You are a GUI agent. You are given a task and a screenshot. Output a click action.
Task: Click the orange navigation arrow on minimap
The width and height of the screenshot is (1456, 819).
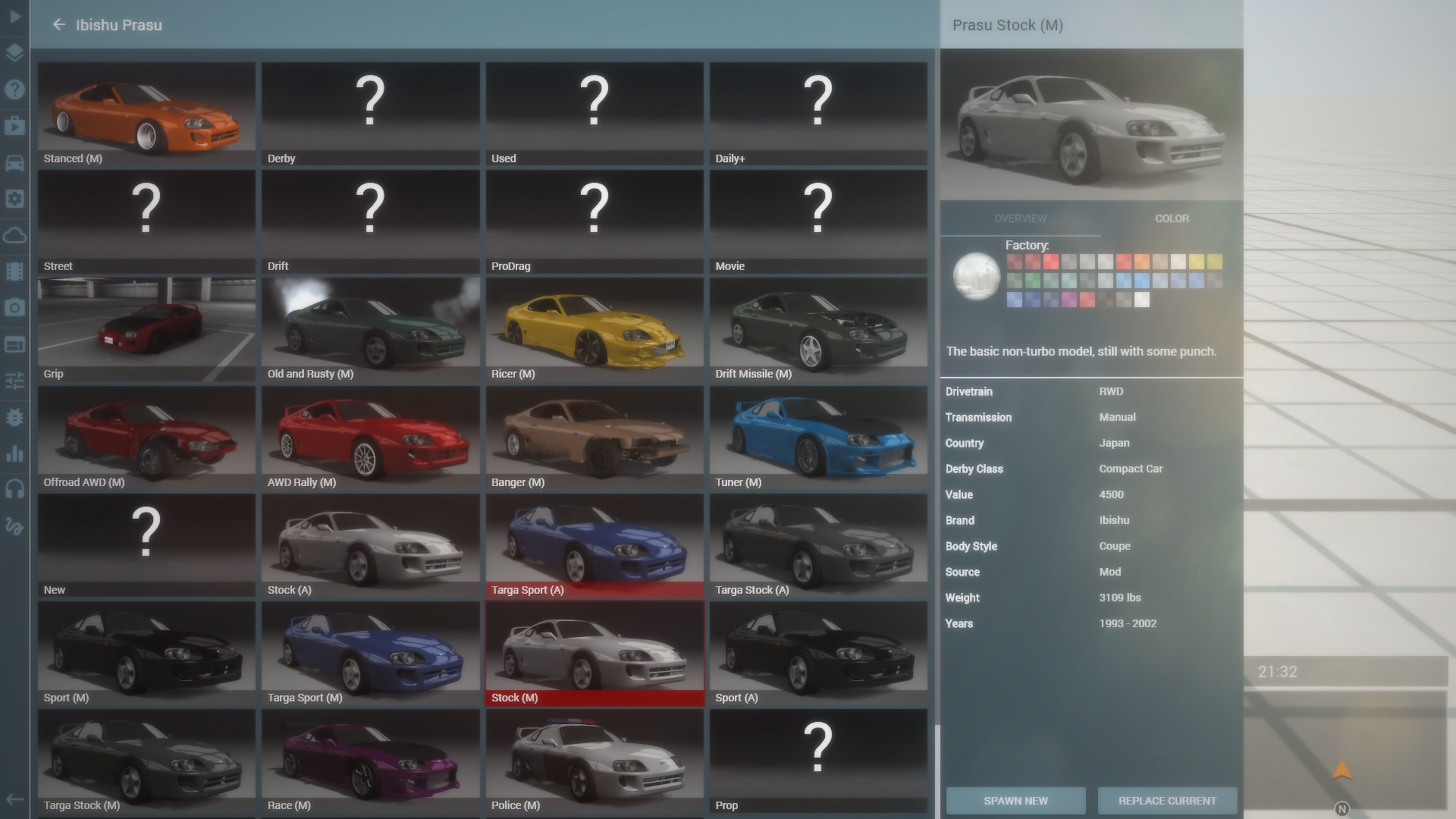(x=1341, y=770)
